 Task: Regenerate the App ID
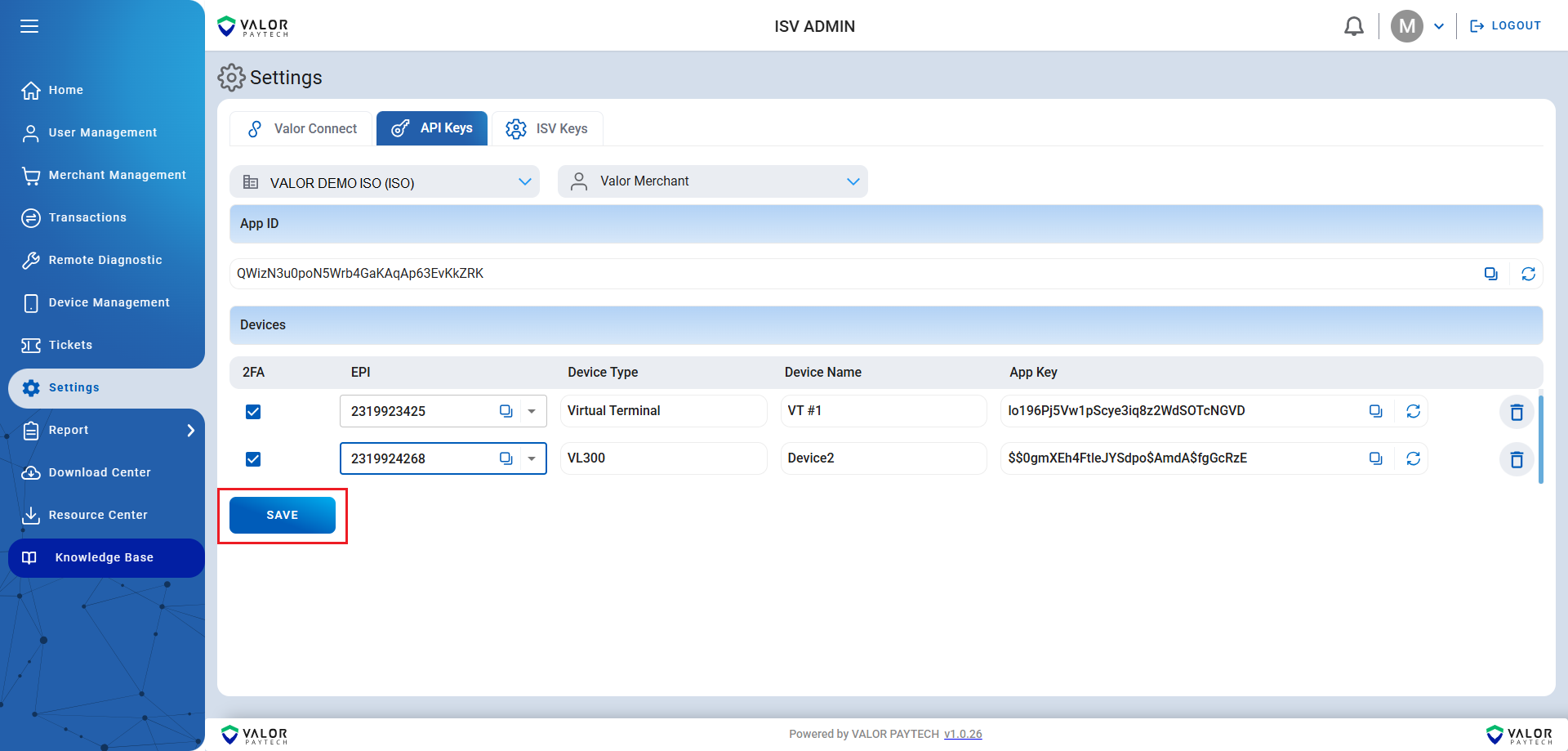[1528, 274]
